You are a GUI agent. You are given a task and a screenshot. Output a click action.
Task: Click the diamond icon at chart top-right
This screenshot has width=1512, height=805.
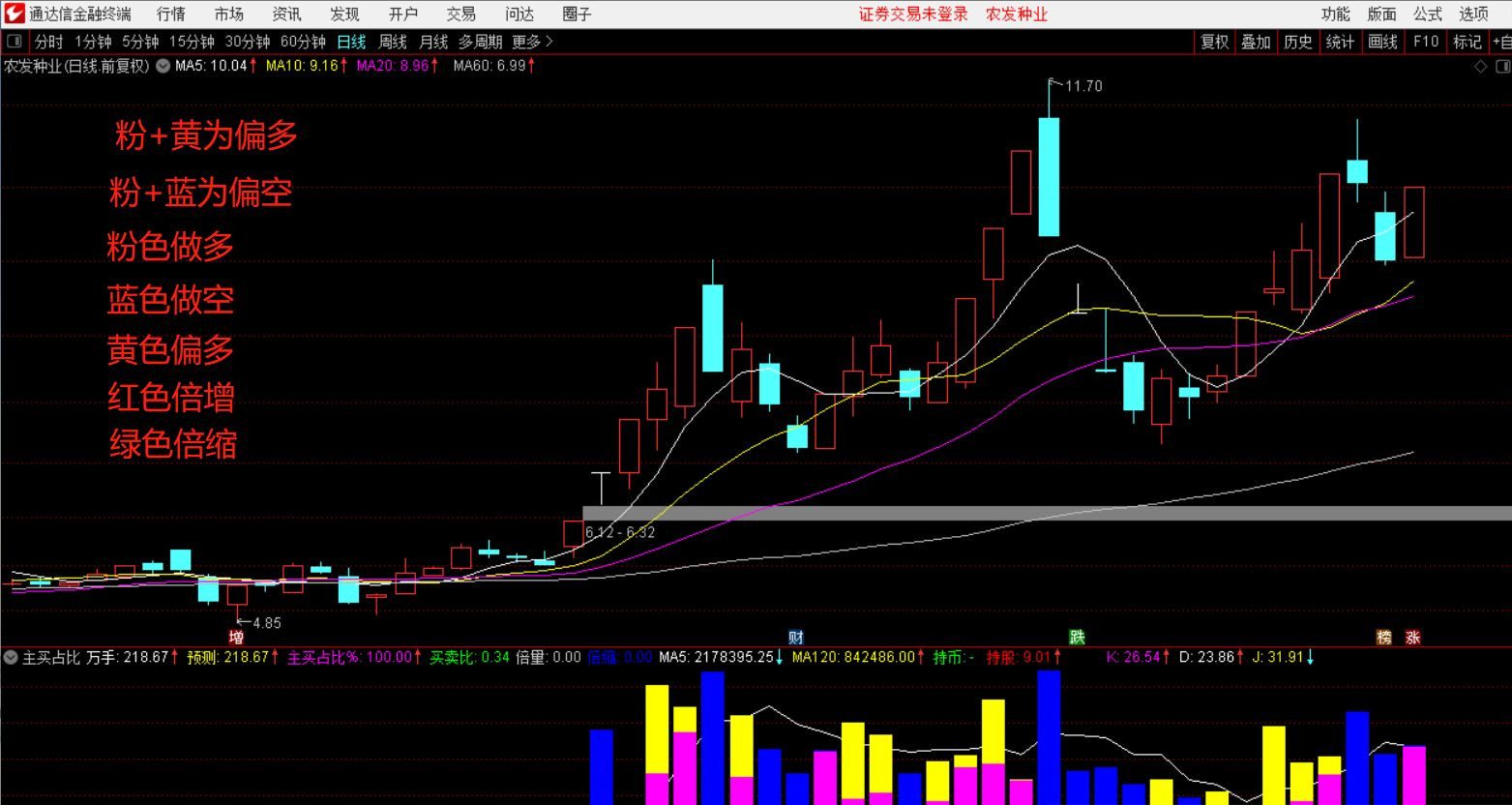click(x=1480, y=66)
